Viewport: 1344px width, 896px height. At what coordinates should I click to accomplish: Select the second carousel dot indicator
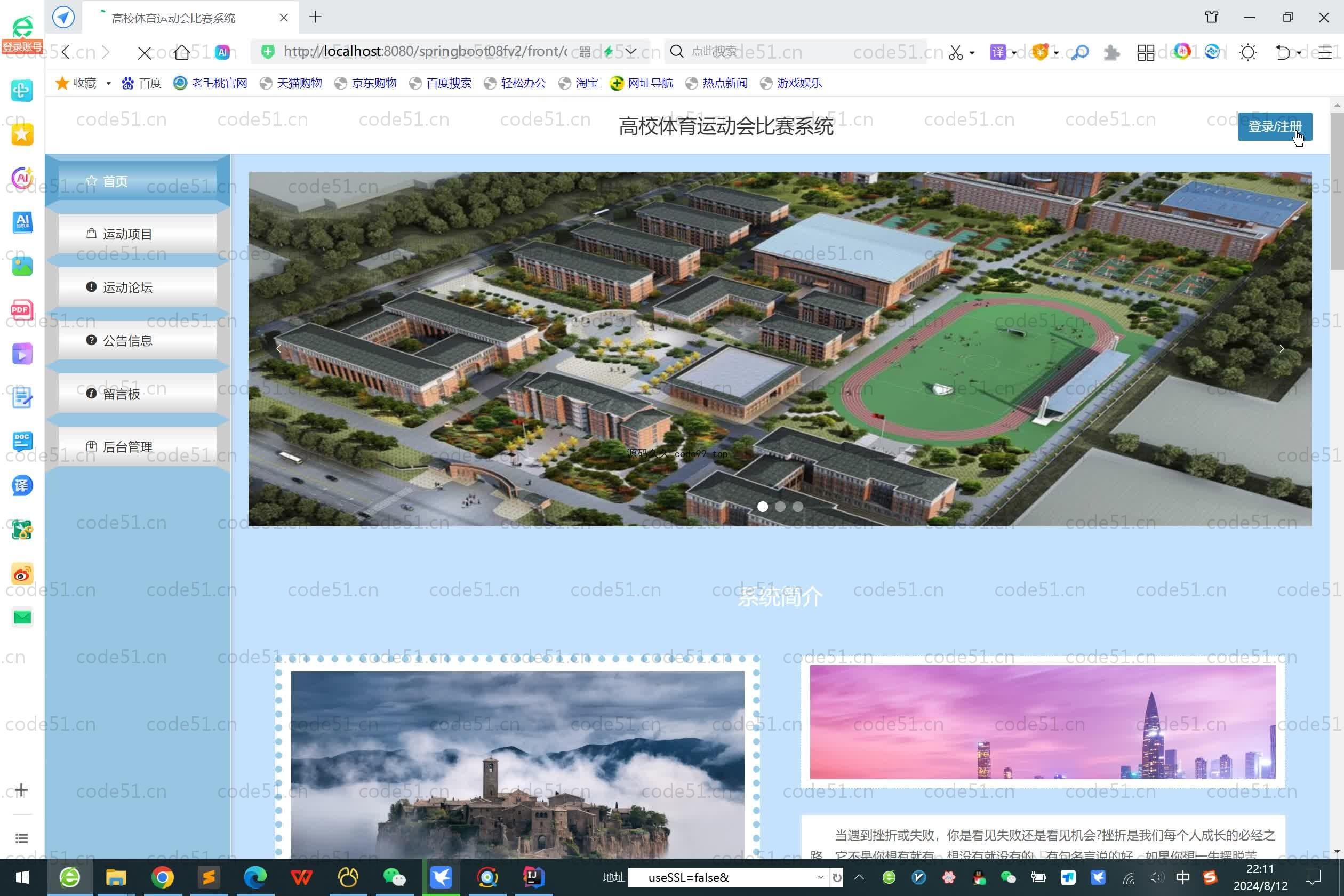pyautogui.click(x=780, y=506)
